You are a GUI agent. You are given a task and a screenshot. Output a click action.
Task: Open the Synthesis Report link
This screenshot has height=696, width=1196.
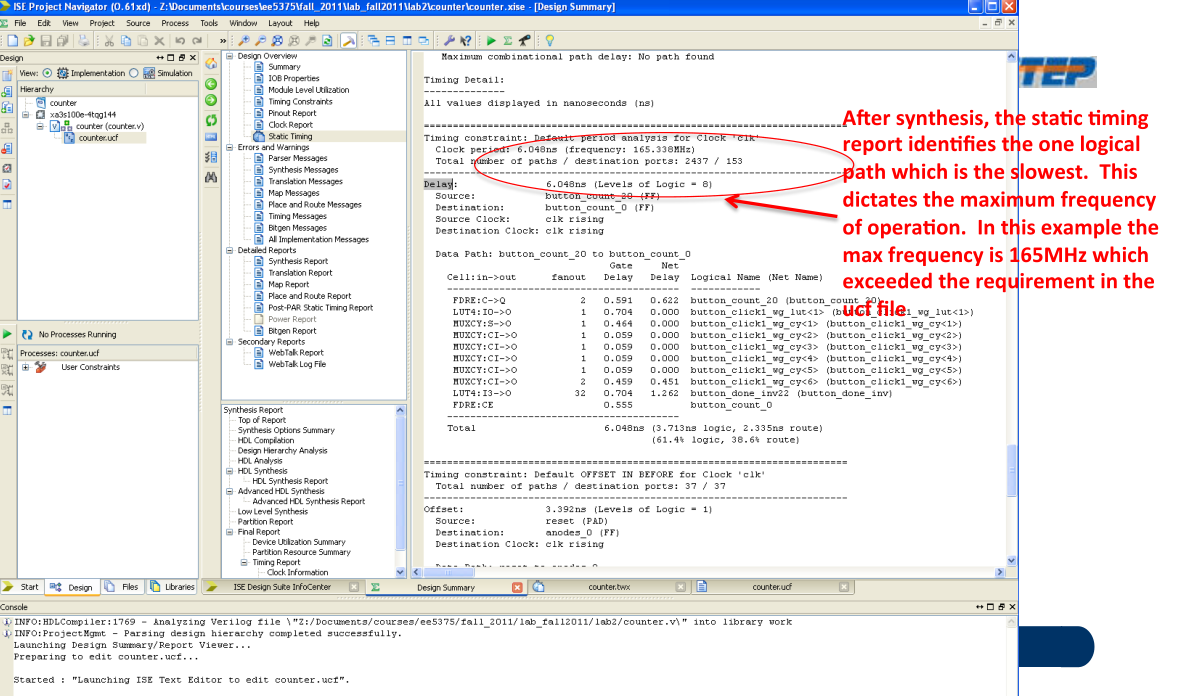pyautogui.click(x=297, y=261)
